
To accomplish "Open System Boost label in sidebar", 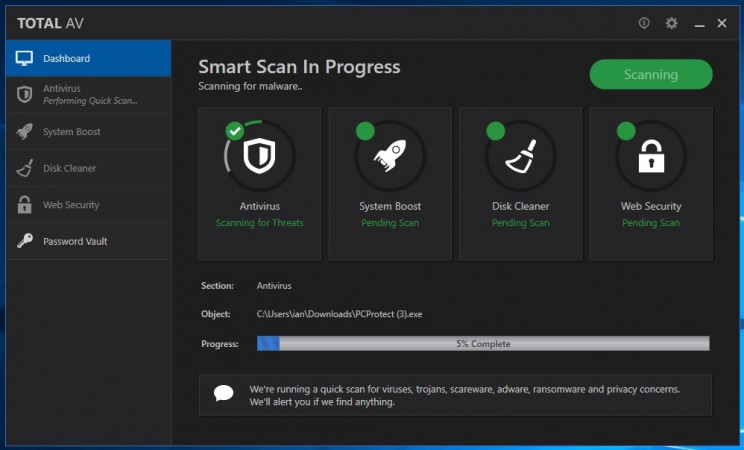I will (x=72, y=131).
